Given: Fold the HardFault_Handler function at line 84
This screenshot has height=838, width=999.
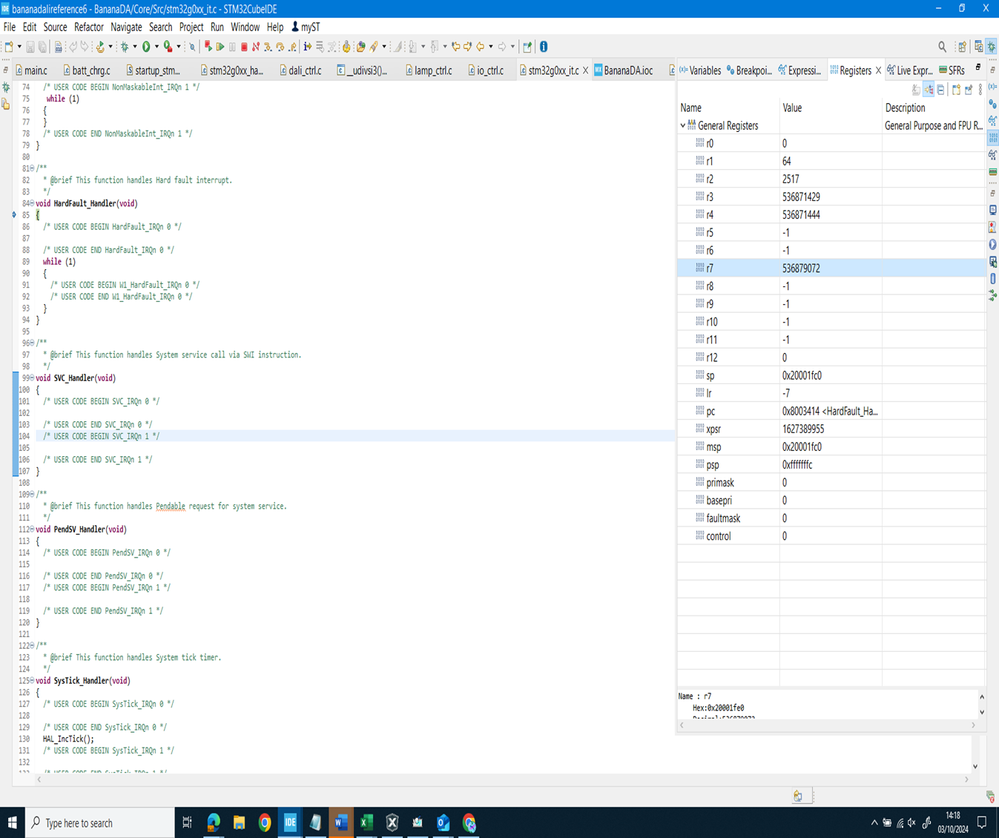Looking at the screenshot, I should [32, 203].
